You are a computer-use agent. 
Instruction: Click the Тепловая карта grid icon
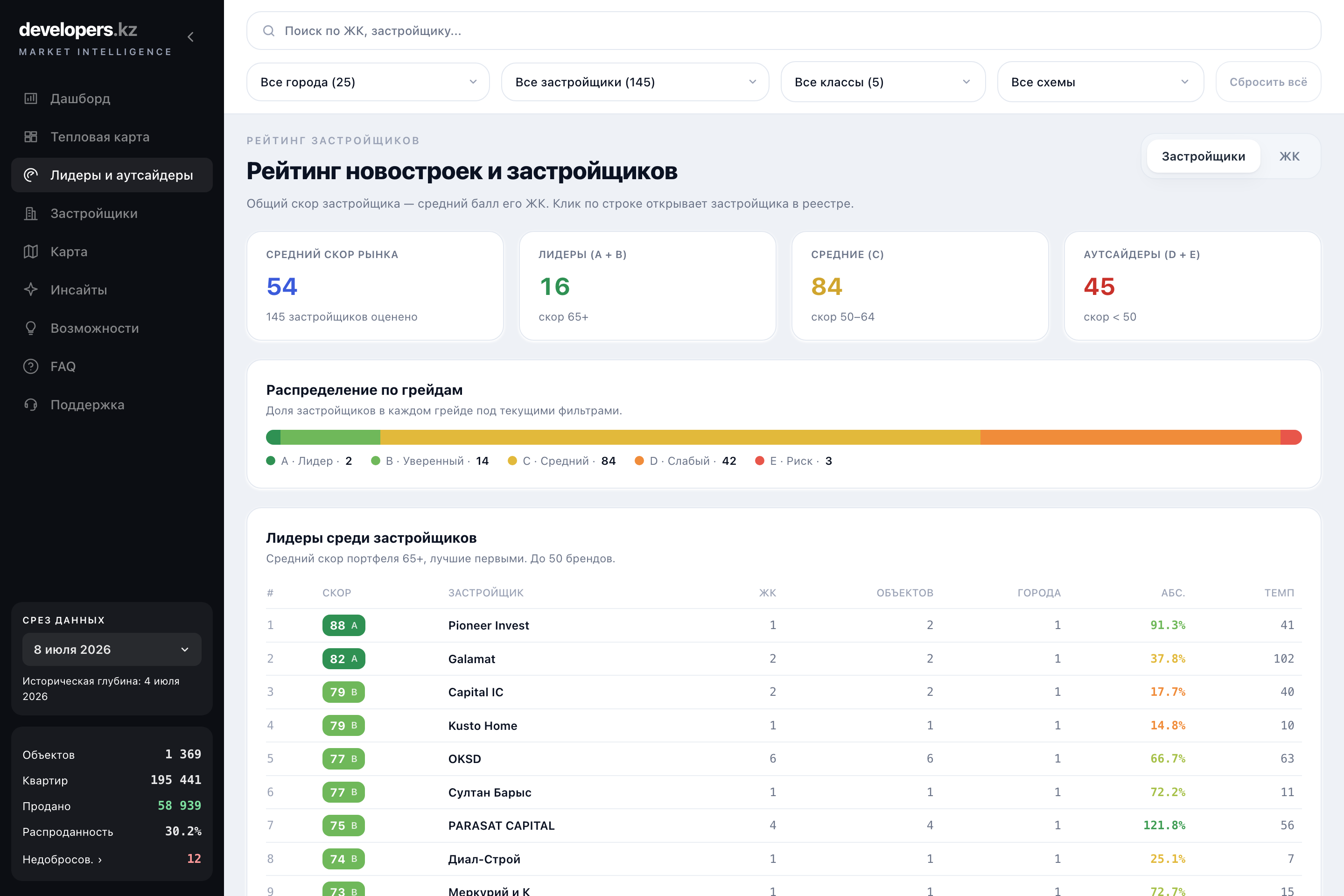31,137
